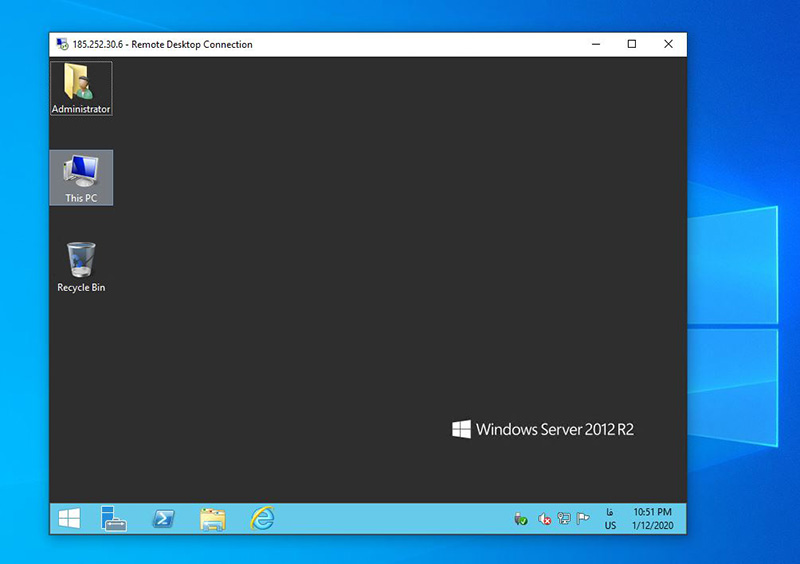Minimize the Remote Desktop Connection window

[x=596, y=44]
